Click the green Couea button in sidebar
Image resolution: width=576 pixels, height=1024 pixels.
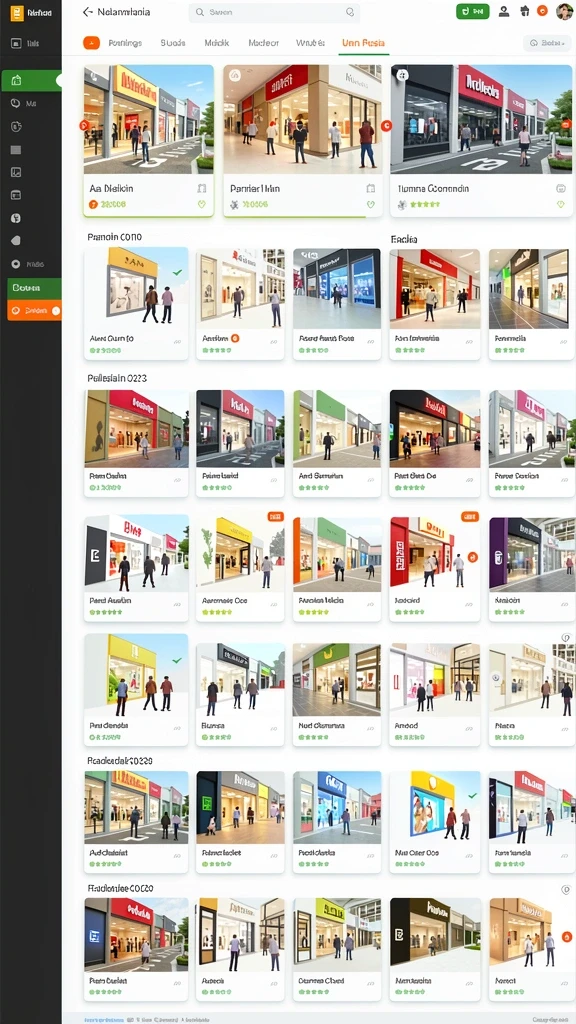[34, 288]
